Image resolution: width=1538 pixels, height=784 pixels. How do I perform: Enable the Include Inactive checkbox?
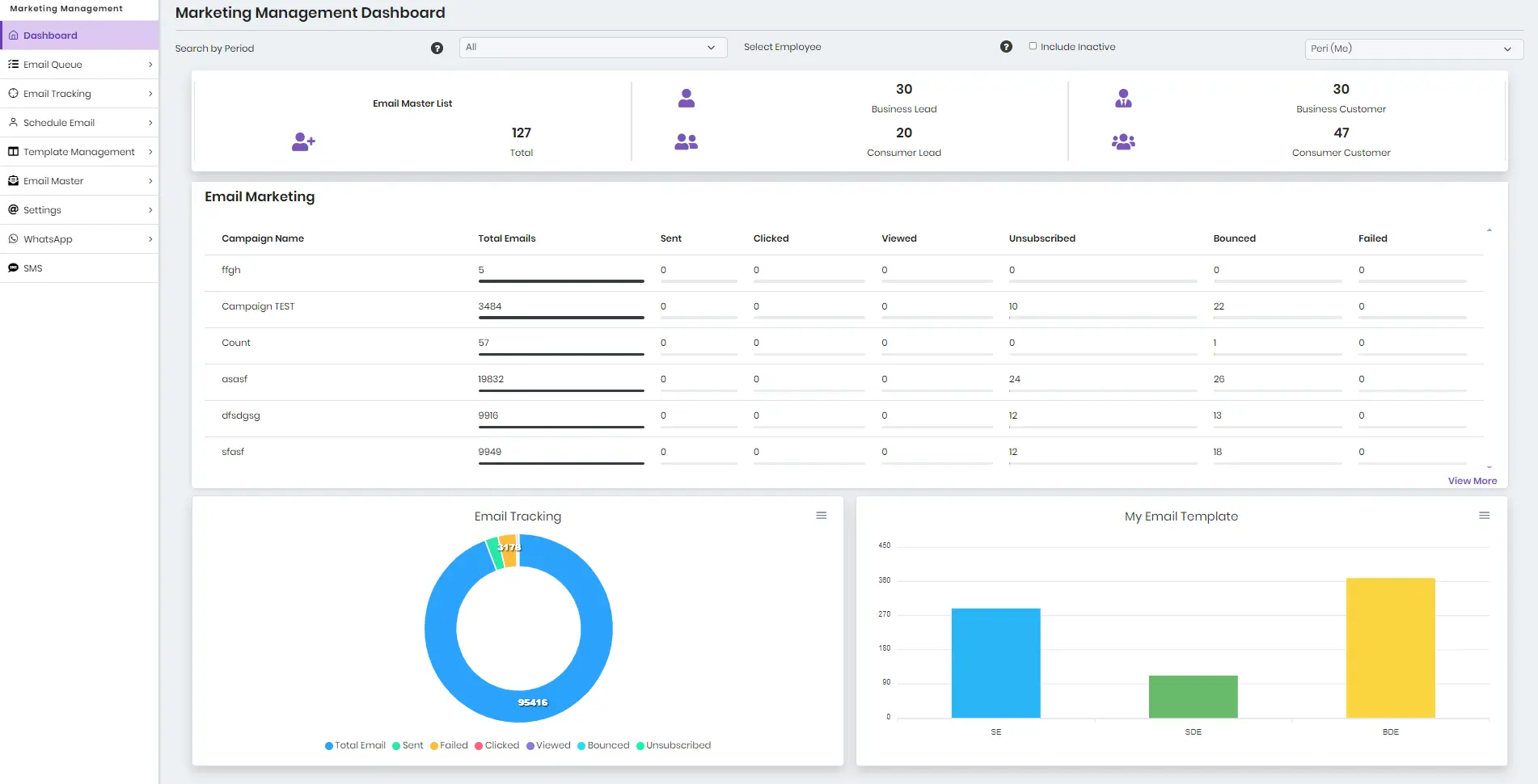coord(1032,46)
